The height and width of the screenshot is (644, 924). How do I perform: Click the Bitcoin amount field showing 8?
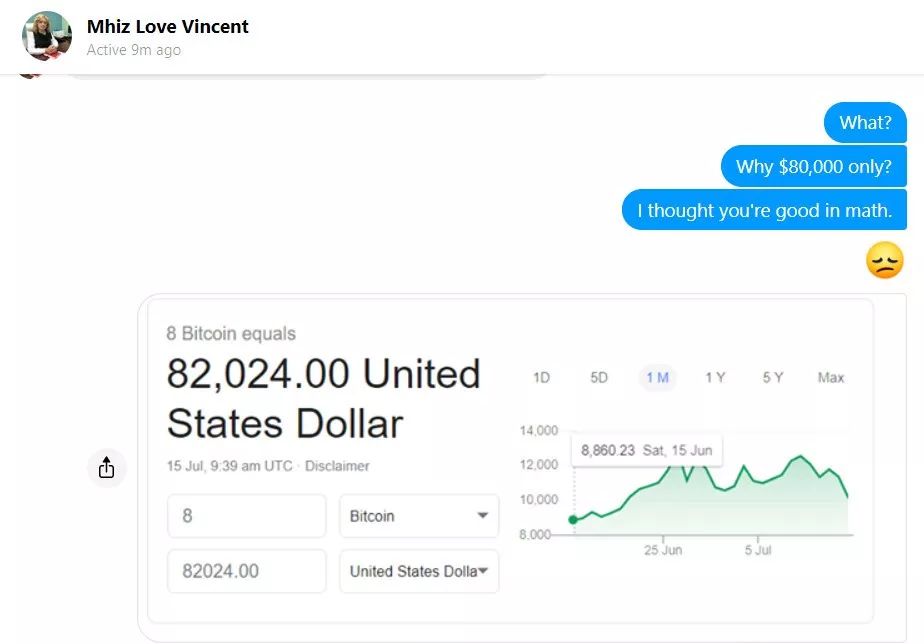pos(246,516)
